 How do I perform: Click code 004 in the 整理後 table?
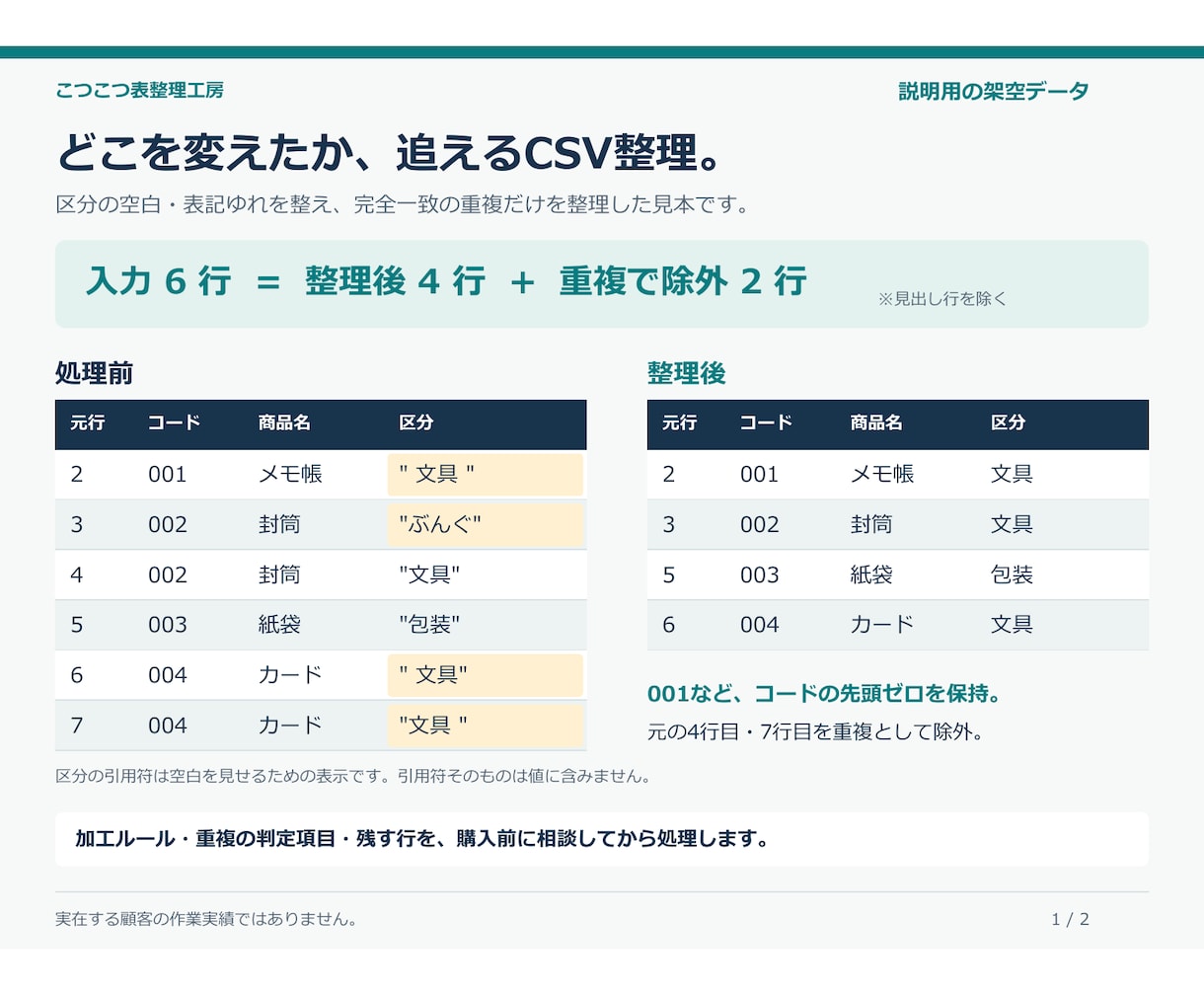759,625
